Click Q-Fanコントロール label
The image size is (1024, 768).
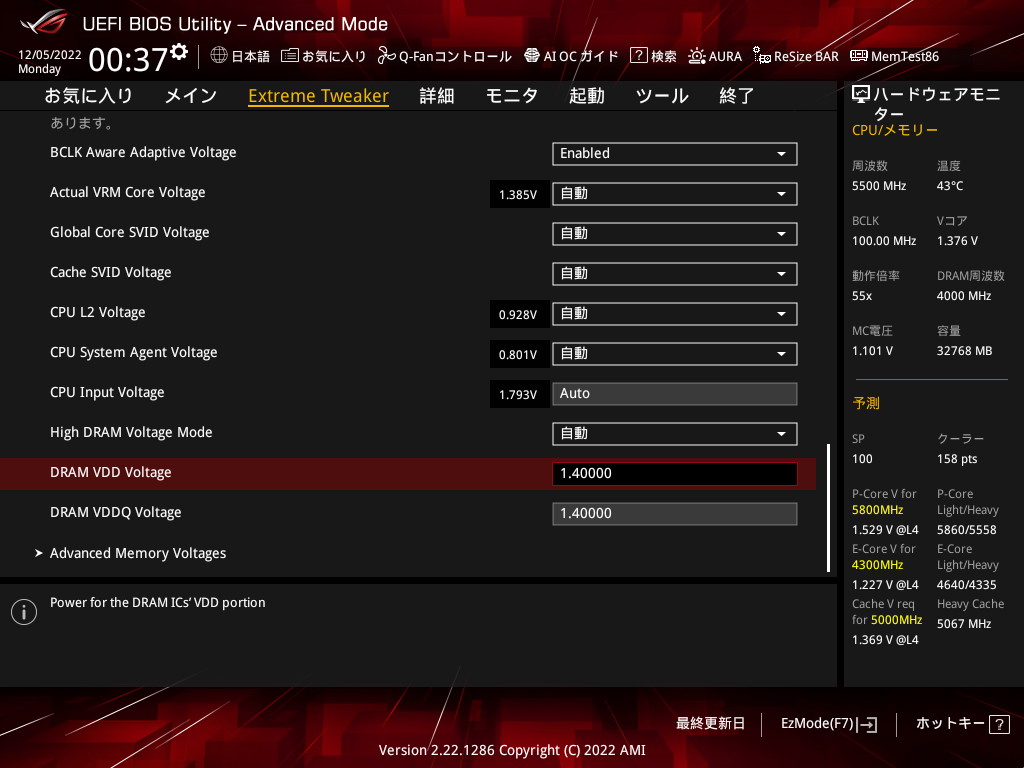[x=455, y=57]
